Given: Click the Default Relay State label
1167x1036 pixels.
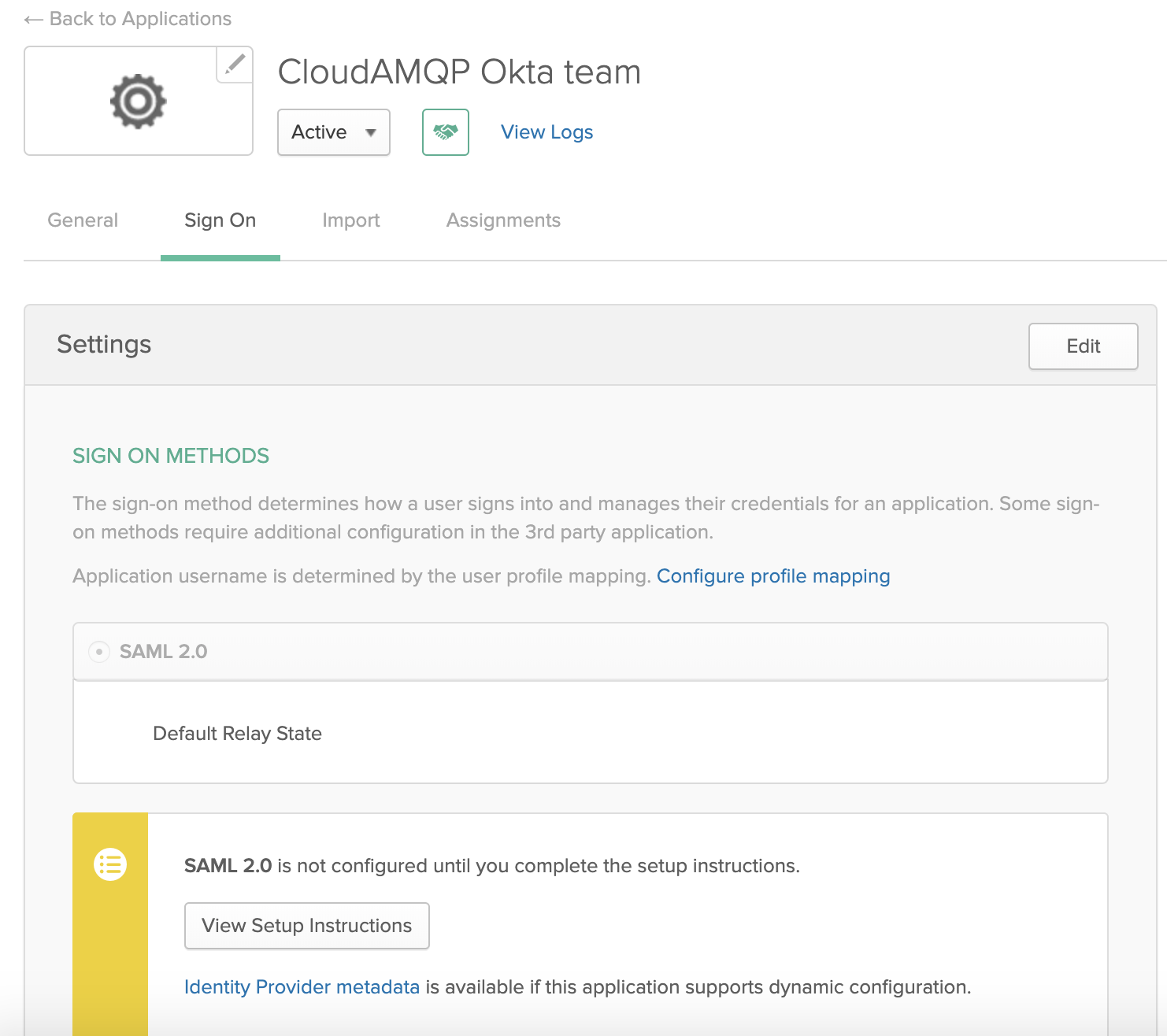Looking at the screenshot, I should tap(238, 734).
